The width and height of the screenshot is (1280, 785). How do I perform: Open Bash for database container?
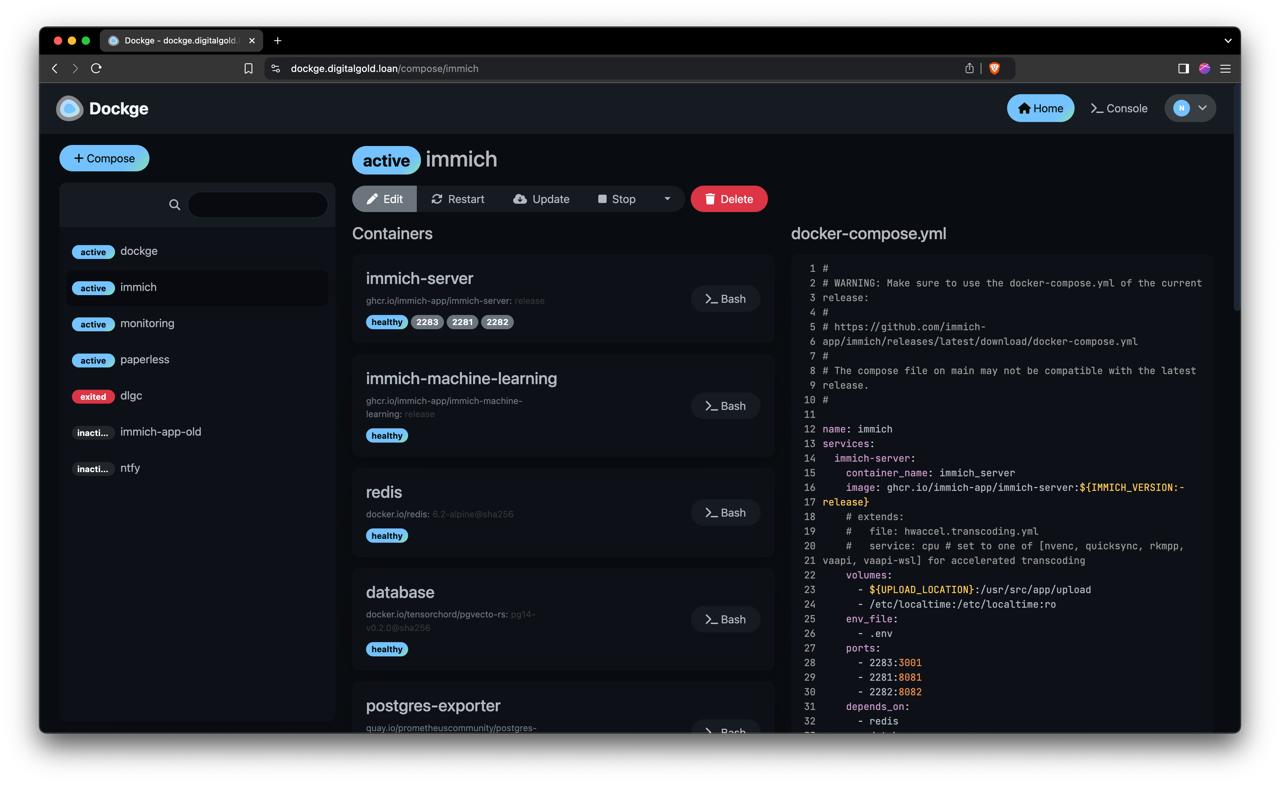pos(725,620)
